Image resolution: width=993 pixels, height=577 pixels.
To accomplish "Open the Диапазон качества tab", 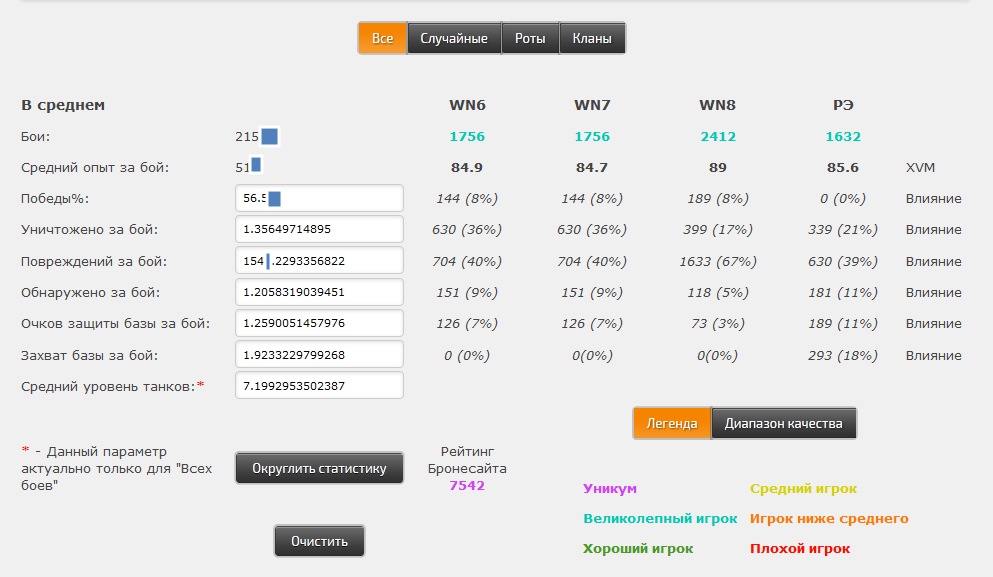I will coord(783,423).
